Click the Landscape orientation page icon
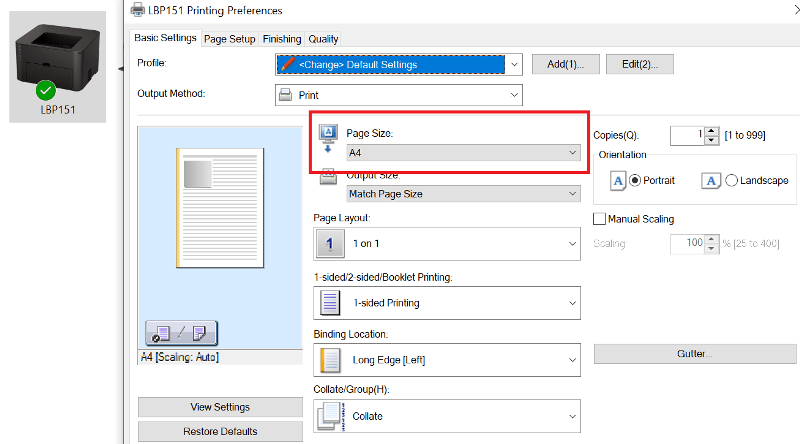The width and height of the screenshot is (800, 444). [711, 181]
